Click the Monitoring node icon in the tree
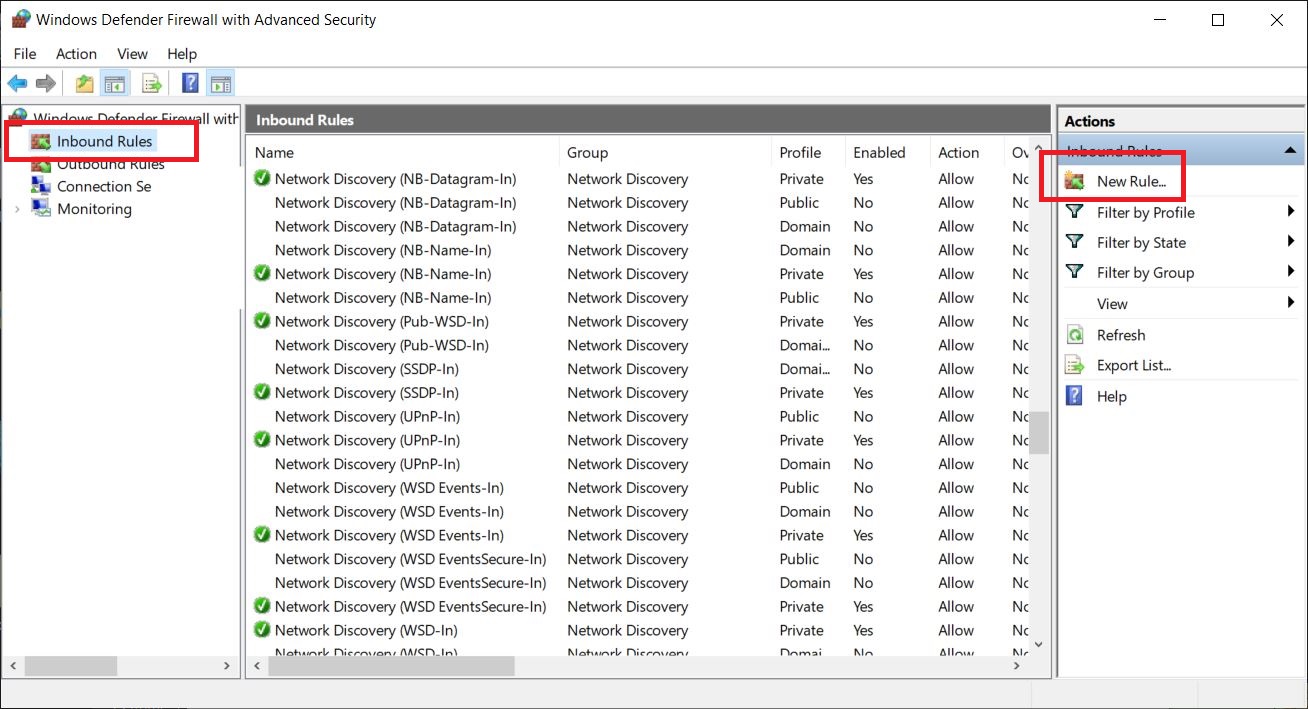 [x=41, y=209]
